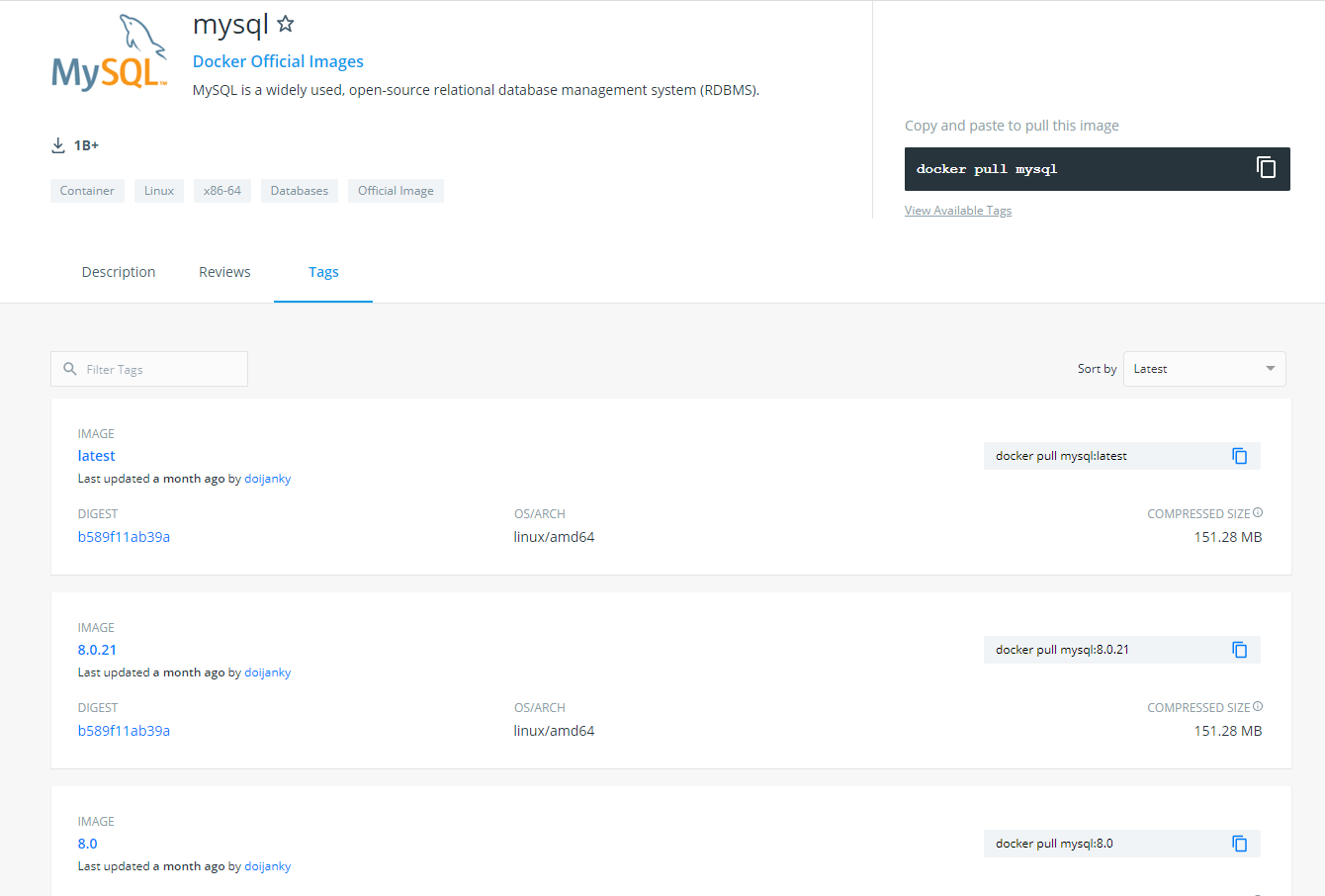Copy the mysql:latest pull command
The image size is (1325, 896).
(1240, 455)
